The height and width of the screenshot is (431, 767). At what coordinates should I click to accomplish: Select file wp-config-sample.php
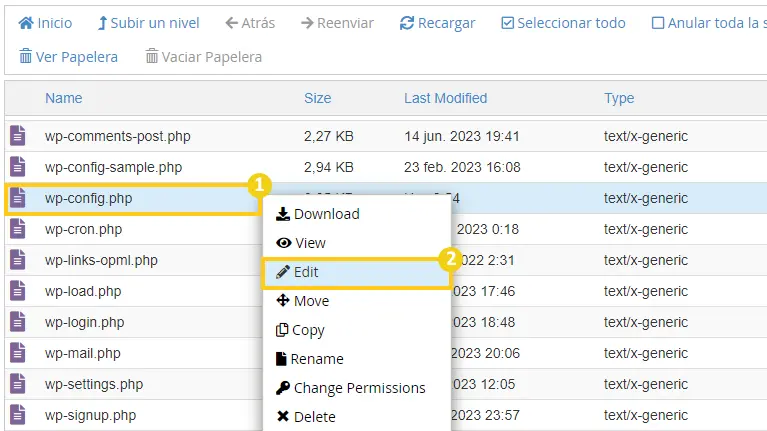coord(113,167)
